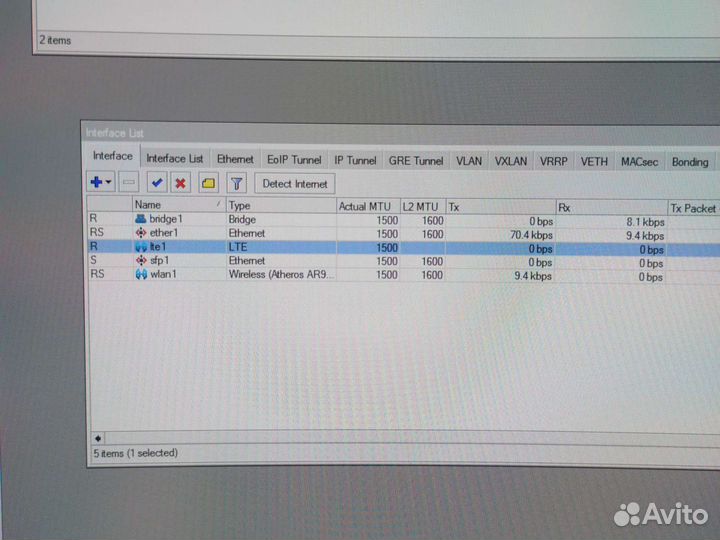
Task: Switch to the Interface tab
Action: click(112, 156)
